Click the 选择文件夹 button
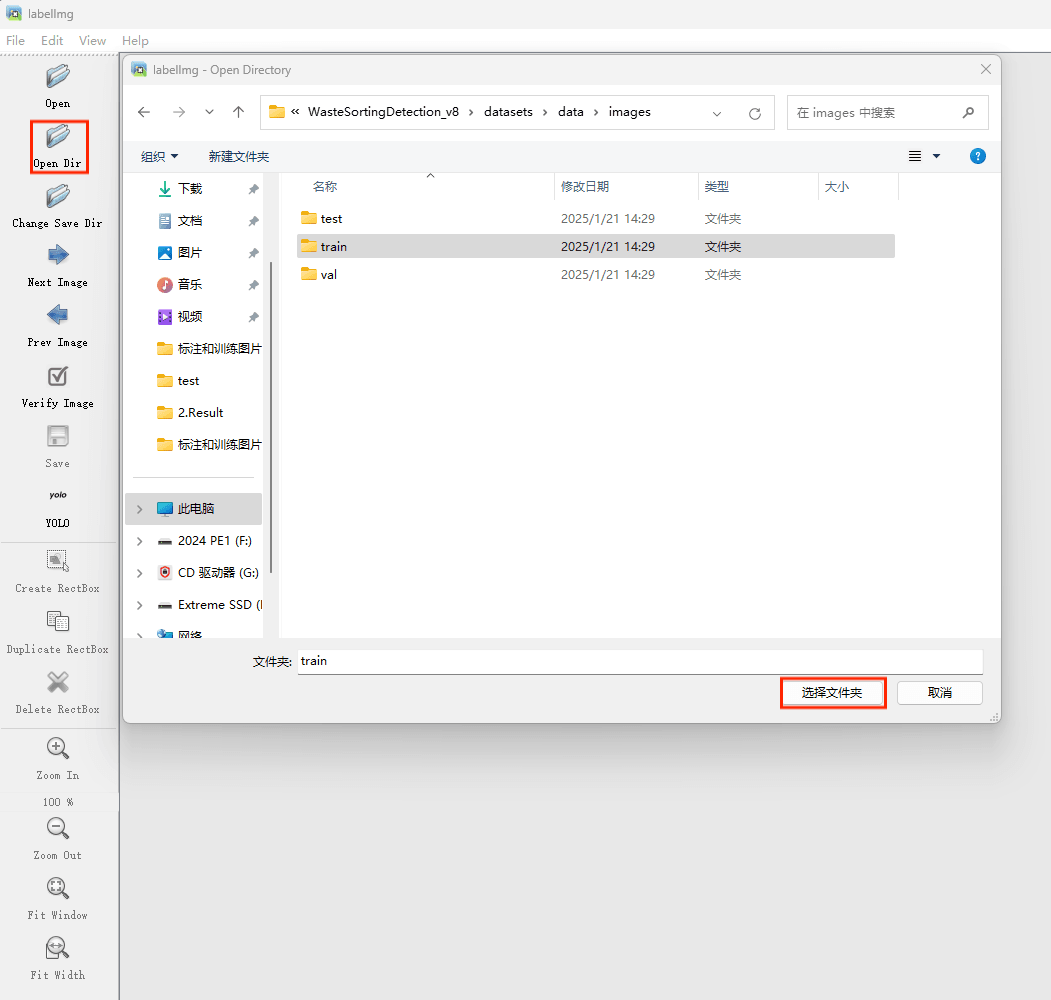The height and width of the screenshot is (1000, 1051). (832, 693)
